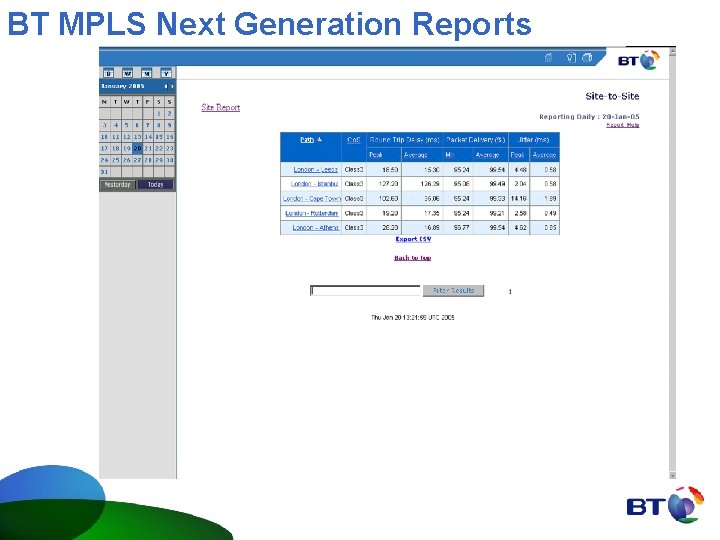Switch to the daily 'D' view tab

click(x=108, y=73)
